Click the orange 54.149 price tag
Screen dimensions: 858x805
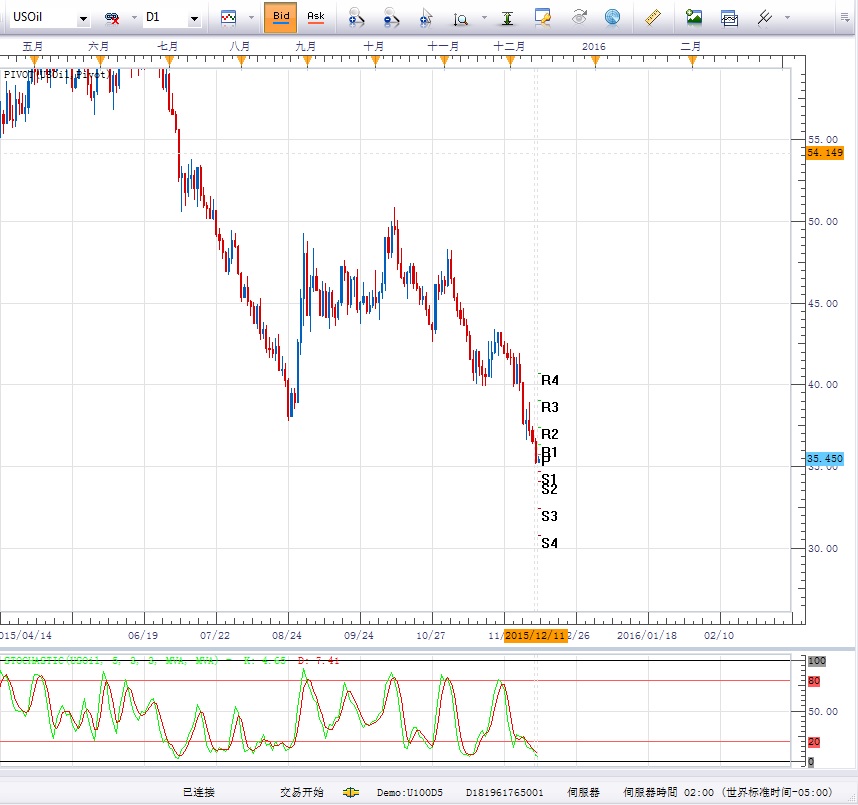(825, 153)
